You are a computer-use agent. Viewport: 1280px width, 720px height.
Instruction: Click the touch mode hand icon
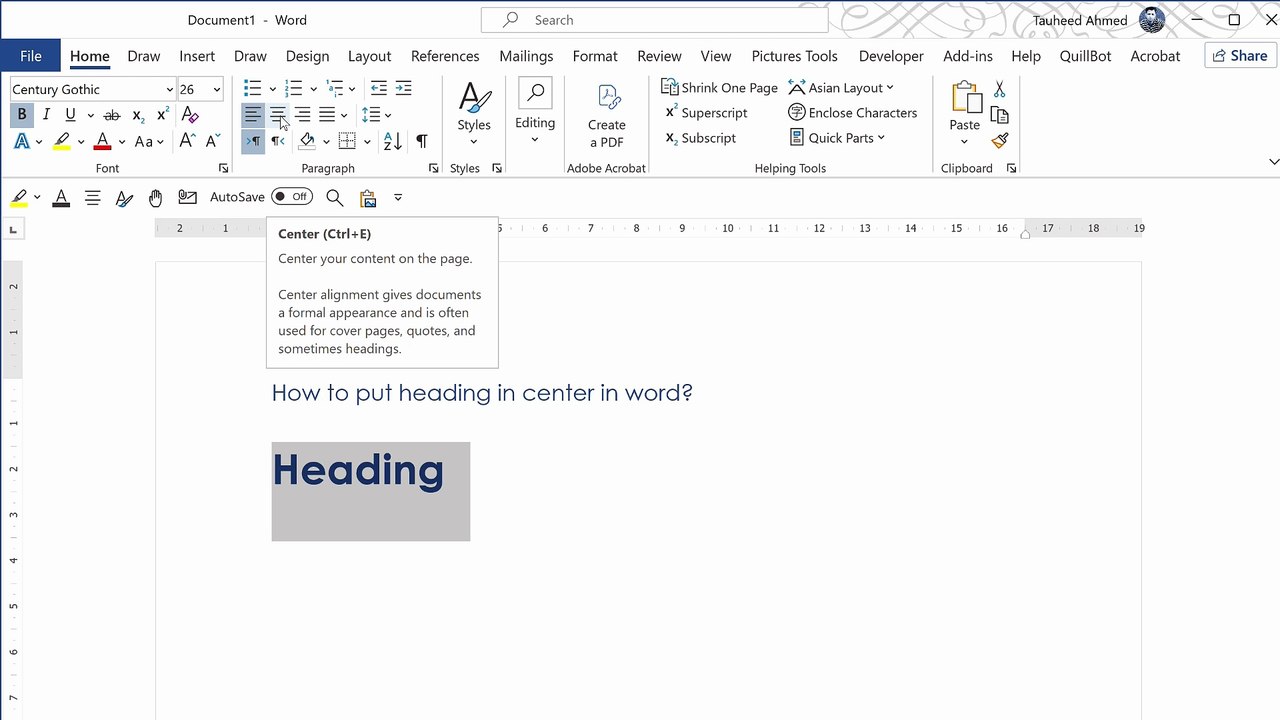[156, 198]
